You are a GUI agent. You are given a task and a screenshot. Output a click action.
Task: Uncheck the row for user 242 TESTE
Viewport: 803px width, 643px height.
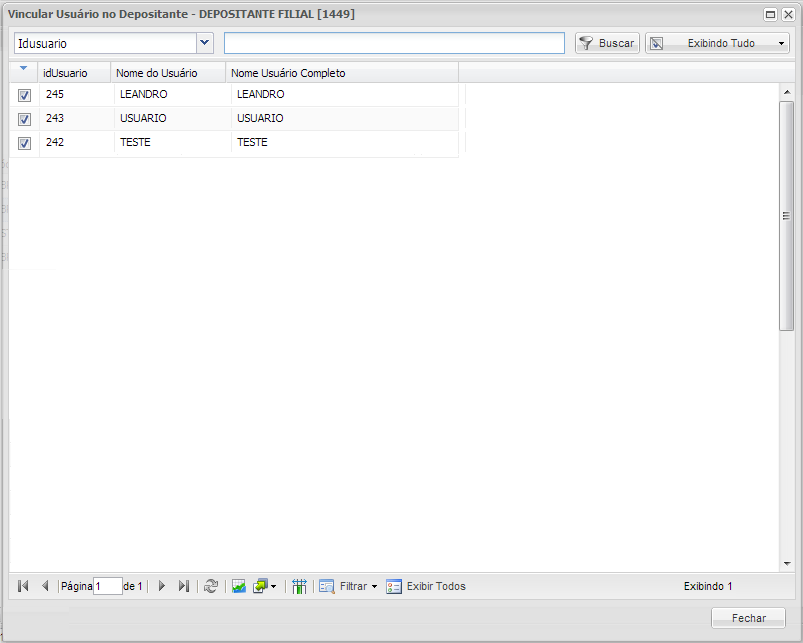[x=24, y=143]
